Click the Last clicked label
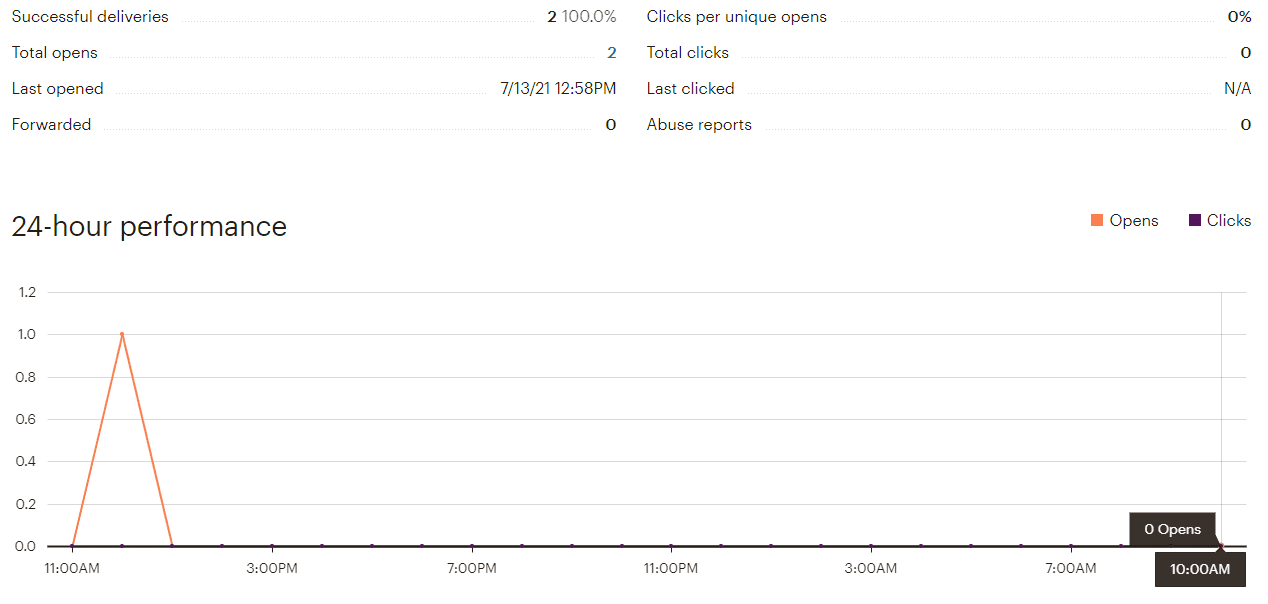 tap(691, 89)
